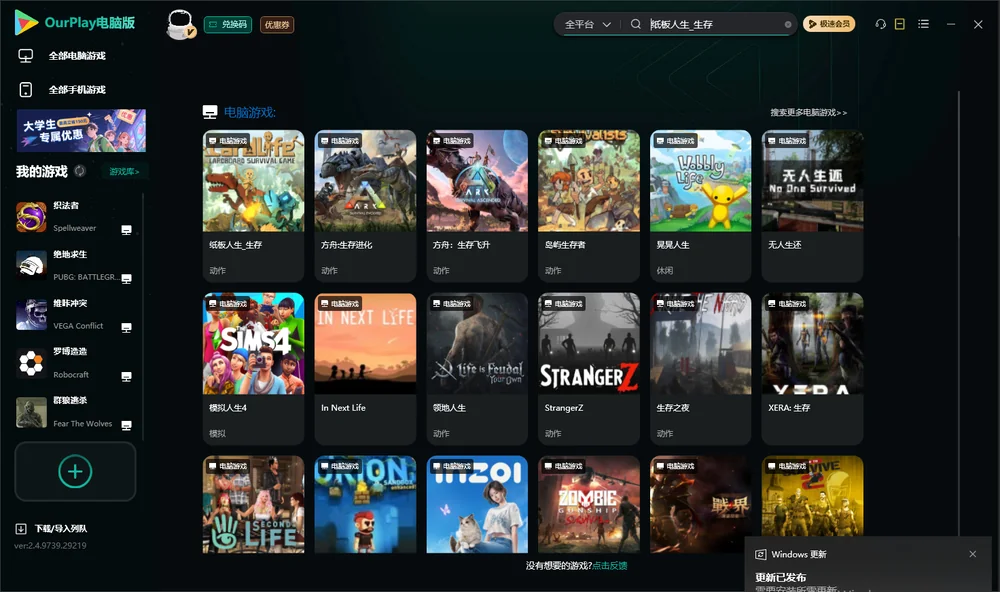Open 生存之夜 game card
The width and height of the screenshot is (1000, 592).
tap(700, 368)
